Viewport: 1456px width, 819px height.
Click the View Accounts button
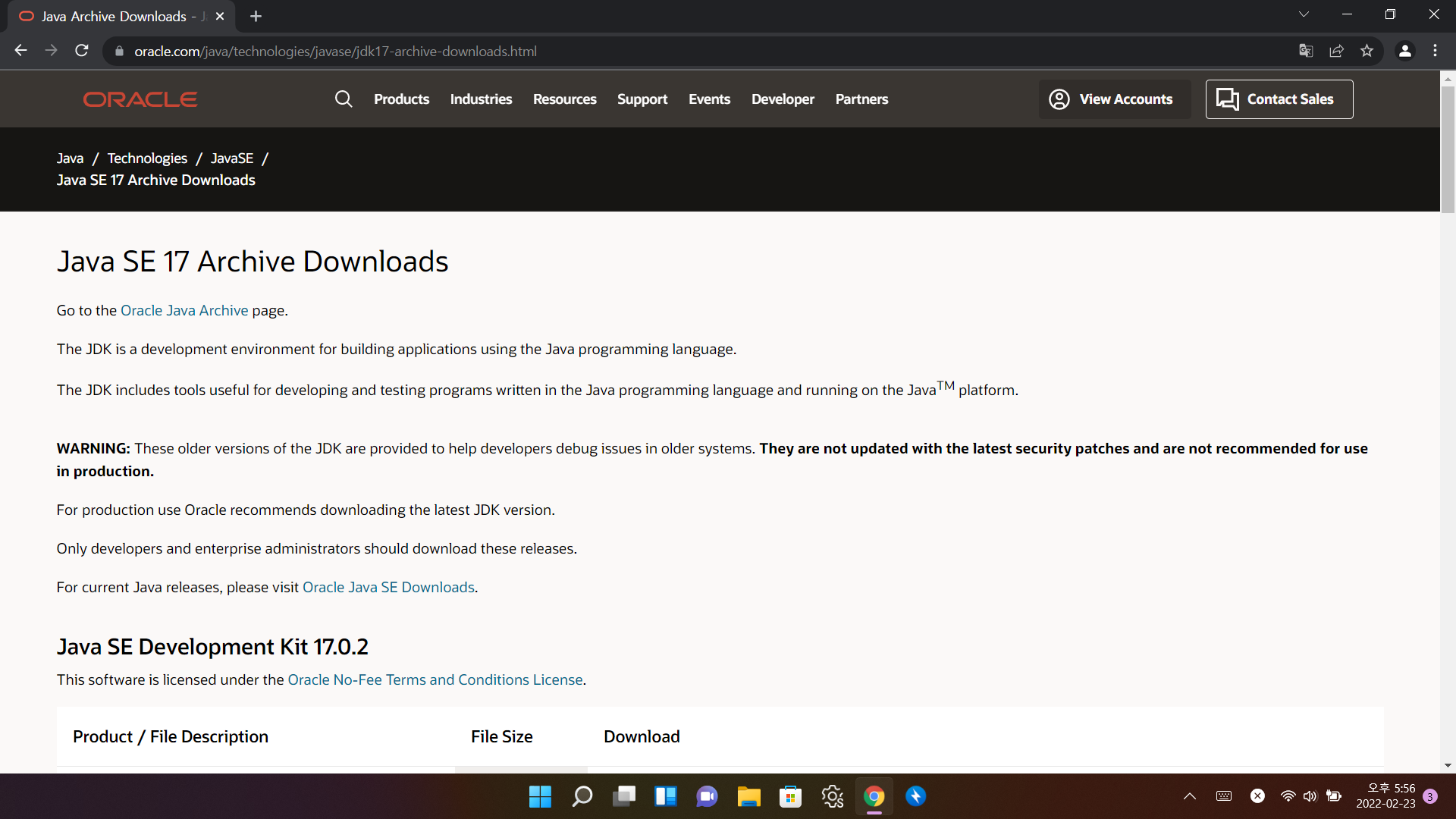click(1112, 99)
